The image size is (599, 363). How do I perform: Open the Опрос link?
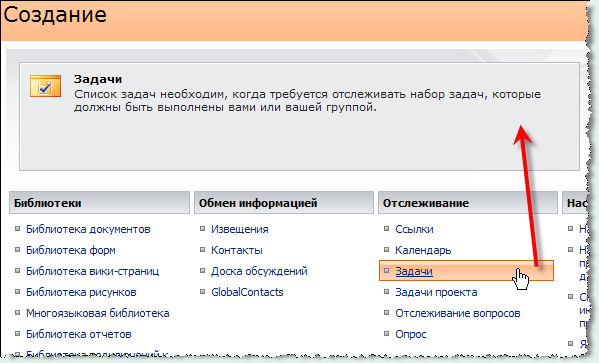coord(411,334)
